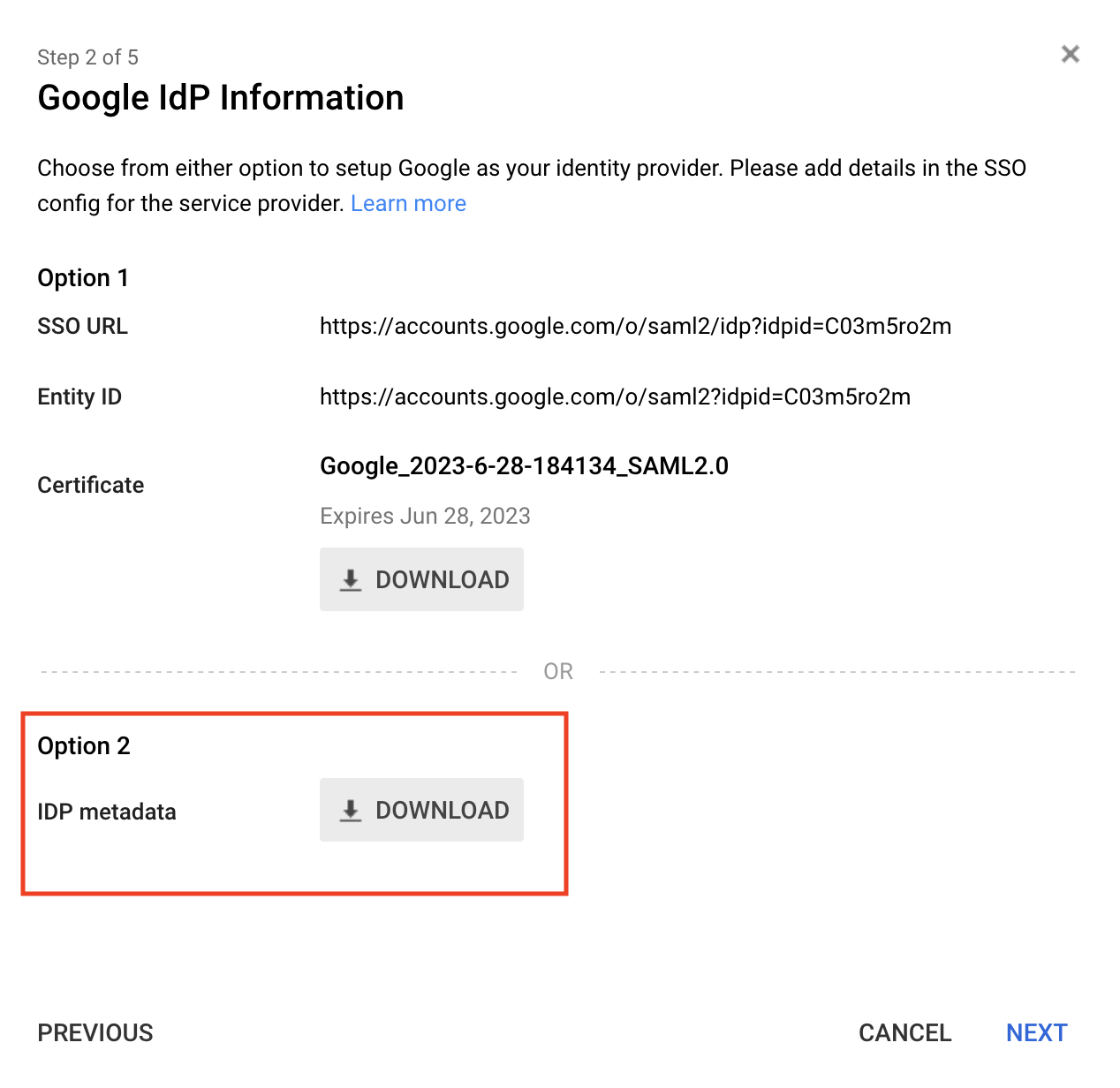
Task: Click the Expires Jun 28, 2023 text
Action: tap(425, 517)
